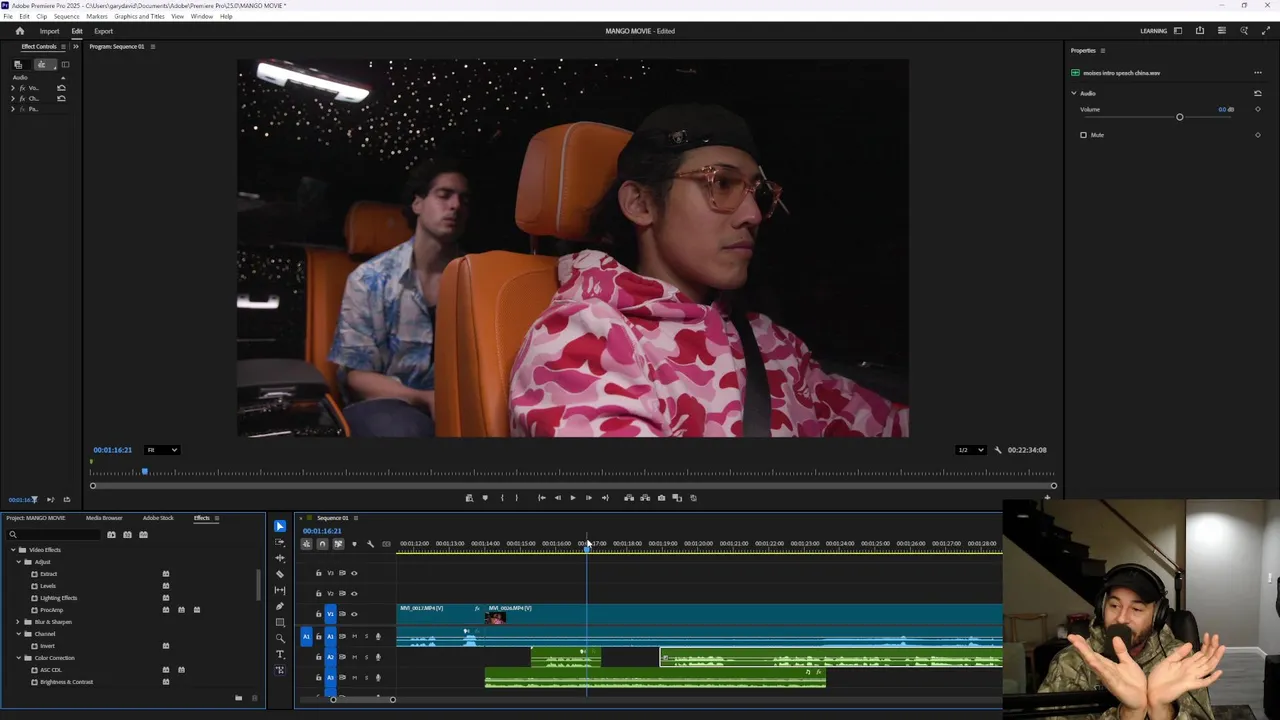1280x720 pixels.
Task: Toggle insert as nests button in timeline
Action: pos(306,544)
